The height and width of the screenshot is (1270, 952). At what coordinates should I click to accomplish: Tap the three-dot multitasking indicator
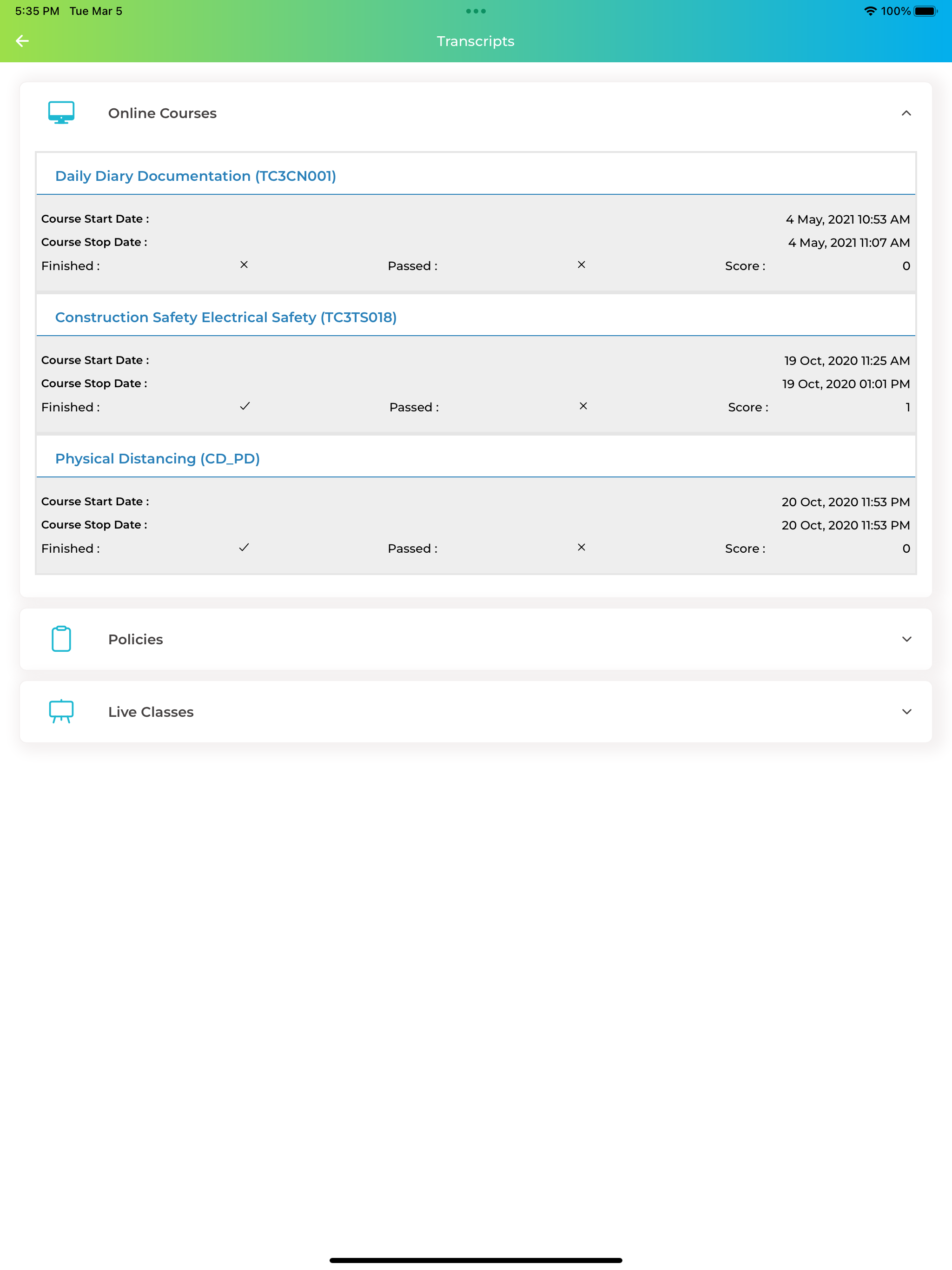[x=476, y=11]
